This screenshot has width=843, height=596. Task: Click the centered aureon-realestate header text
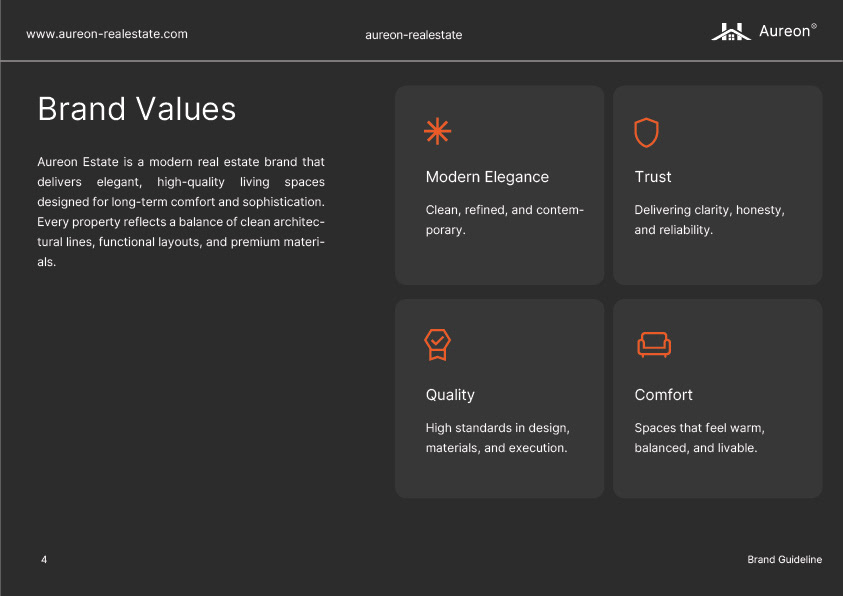click(x=414, y=35)
